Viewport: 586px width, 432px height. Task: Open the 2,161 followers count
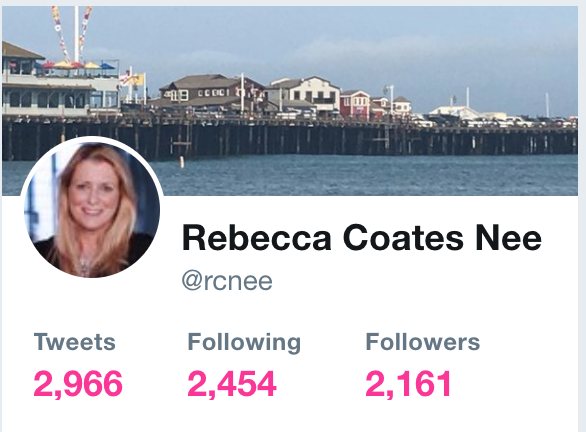408,384
